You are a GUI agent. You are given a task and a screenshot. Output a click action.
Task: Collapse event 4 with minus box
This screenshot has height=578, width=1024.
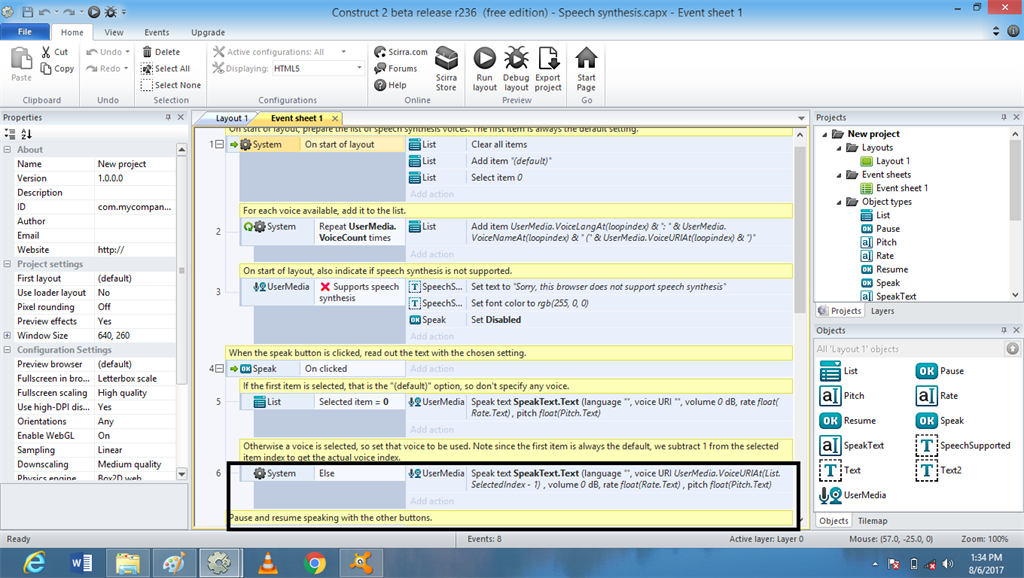pyautogui.click(x=219, y=368)
